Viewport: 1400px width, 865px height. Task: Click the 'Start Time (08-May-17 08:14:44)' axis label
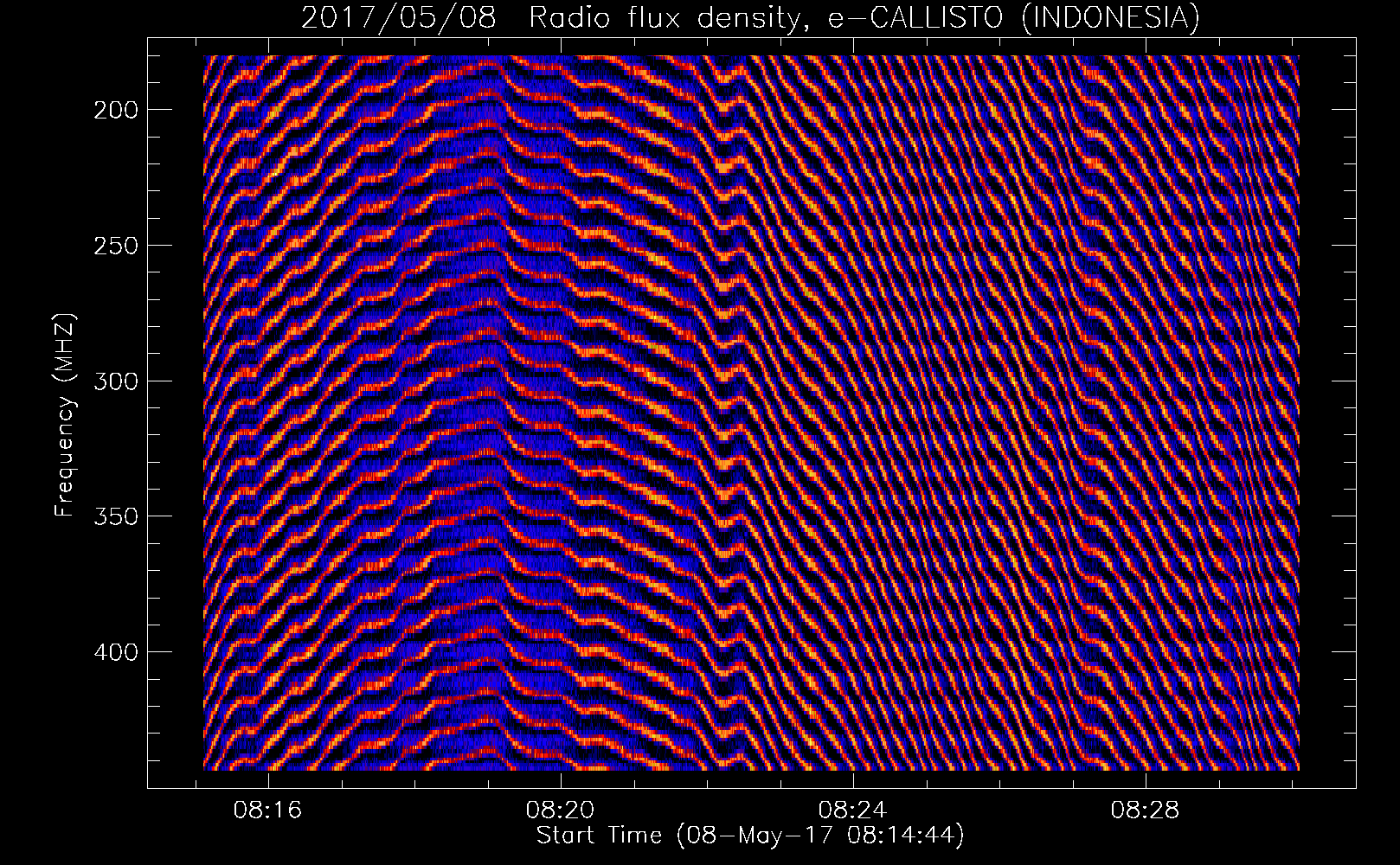750,836
